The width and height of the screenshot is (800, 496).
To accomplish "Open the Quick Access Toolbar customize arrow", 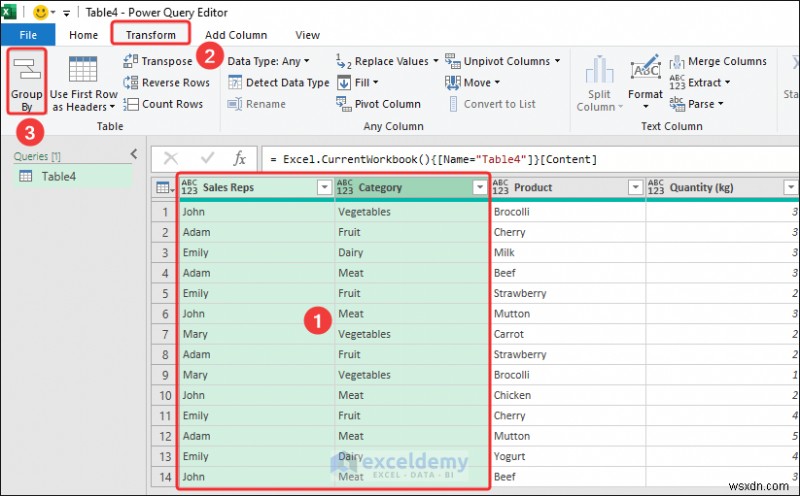I will tap(66, 13).
